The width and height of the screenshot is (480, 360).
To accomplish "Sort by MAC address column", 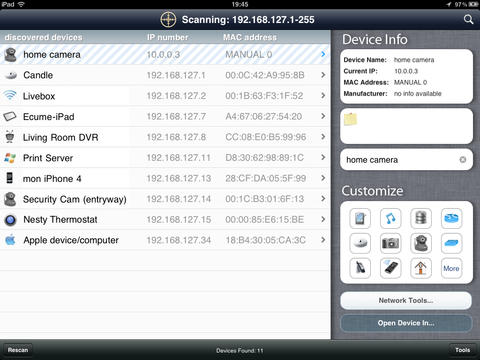I will (x=250, y=37).
